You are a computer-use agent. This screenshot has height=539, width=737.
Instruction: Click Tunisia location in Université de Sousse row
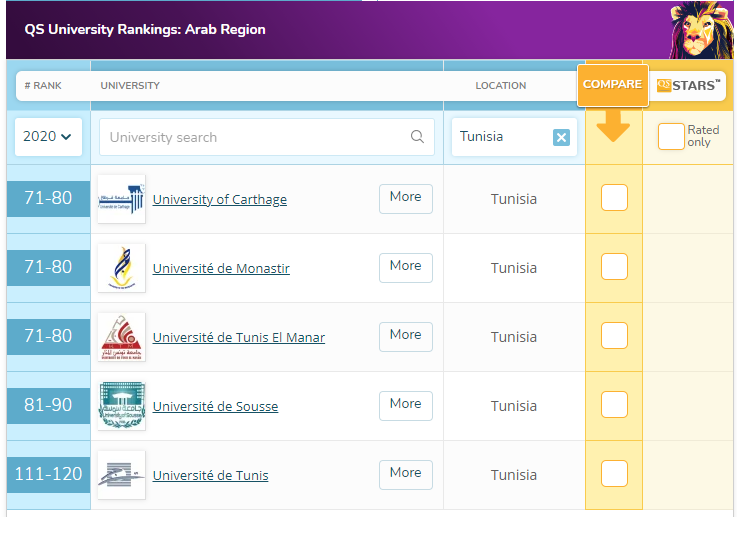[514, 406]
